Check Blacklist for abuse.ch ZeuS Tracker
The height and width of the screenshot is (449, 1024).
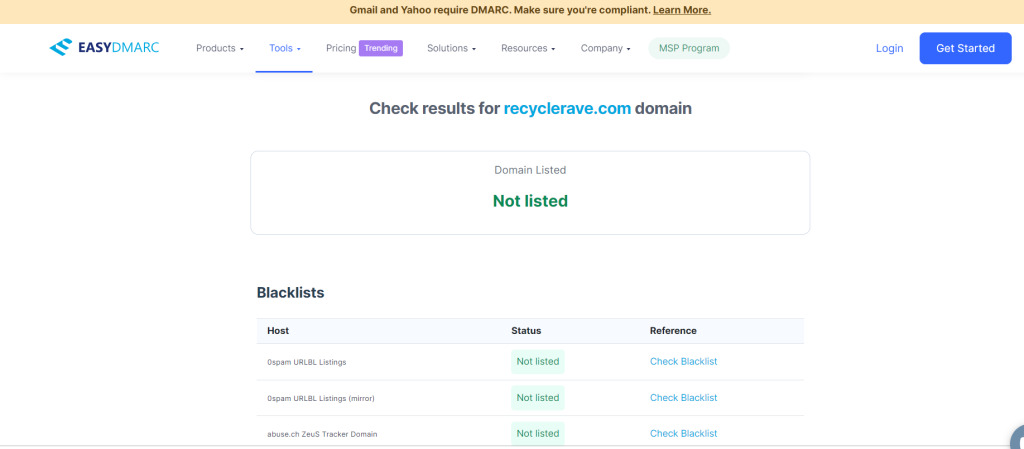[x=683, y=433]
